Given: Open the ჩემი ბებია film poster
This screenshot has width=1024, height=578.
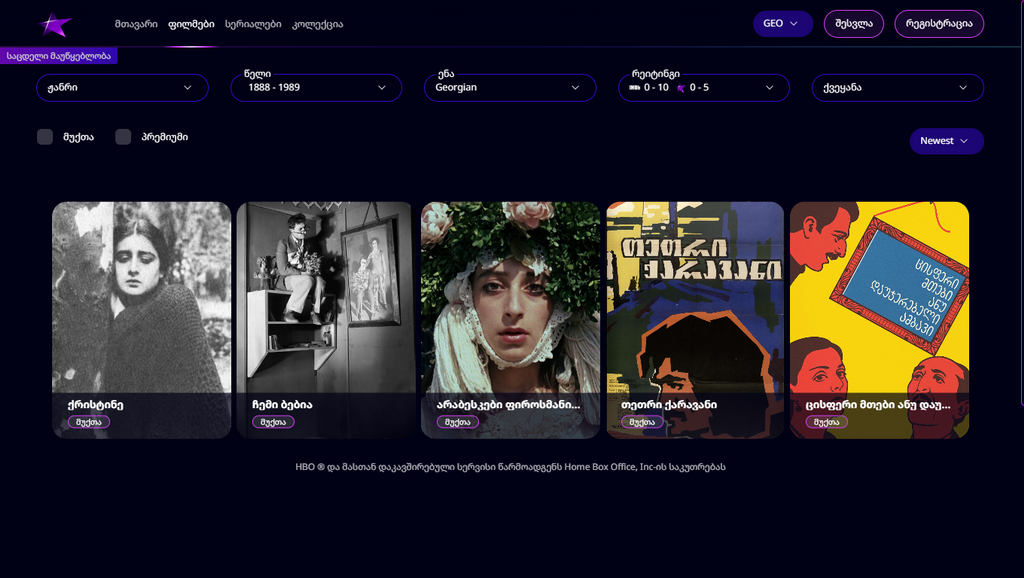Looking at the screenshot, I should [x=326, y=320].
